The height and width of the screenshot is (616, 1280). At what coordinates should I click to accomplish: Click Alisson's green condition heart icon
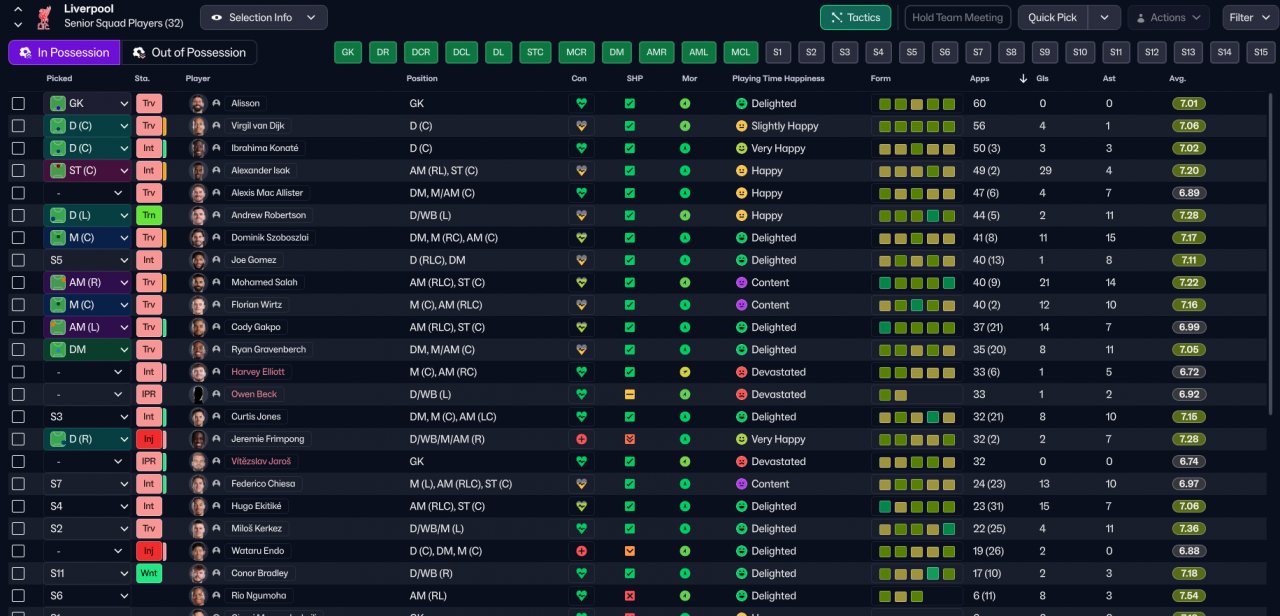580,103
